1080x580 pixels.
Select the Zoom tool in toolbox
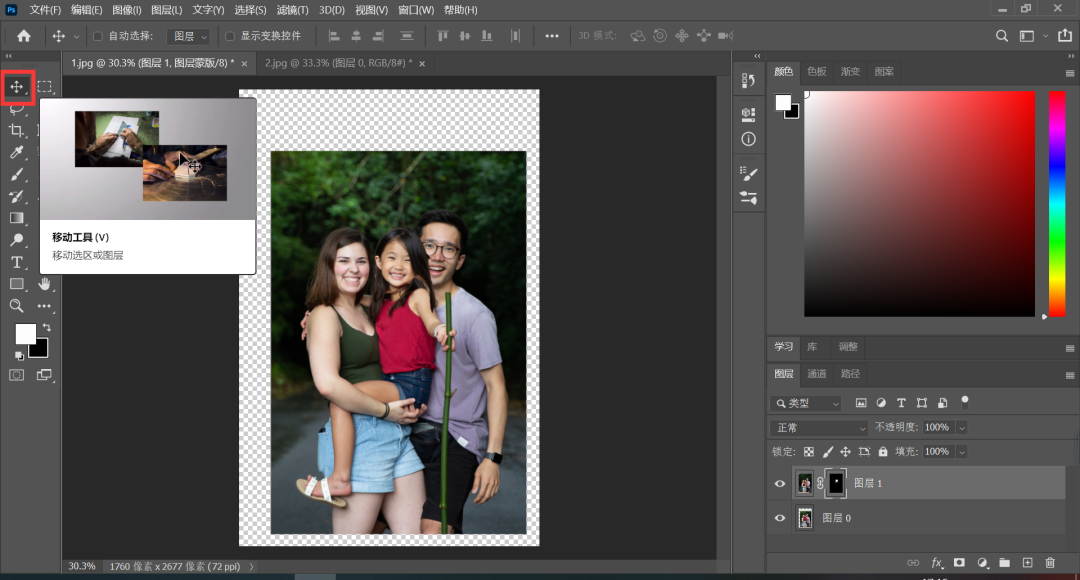click(x=17, y=306)
